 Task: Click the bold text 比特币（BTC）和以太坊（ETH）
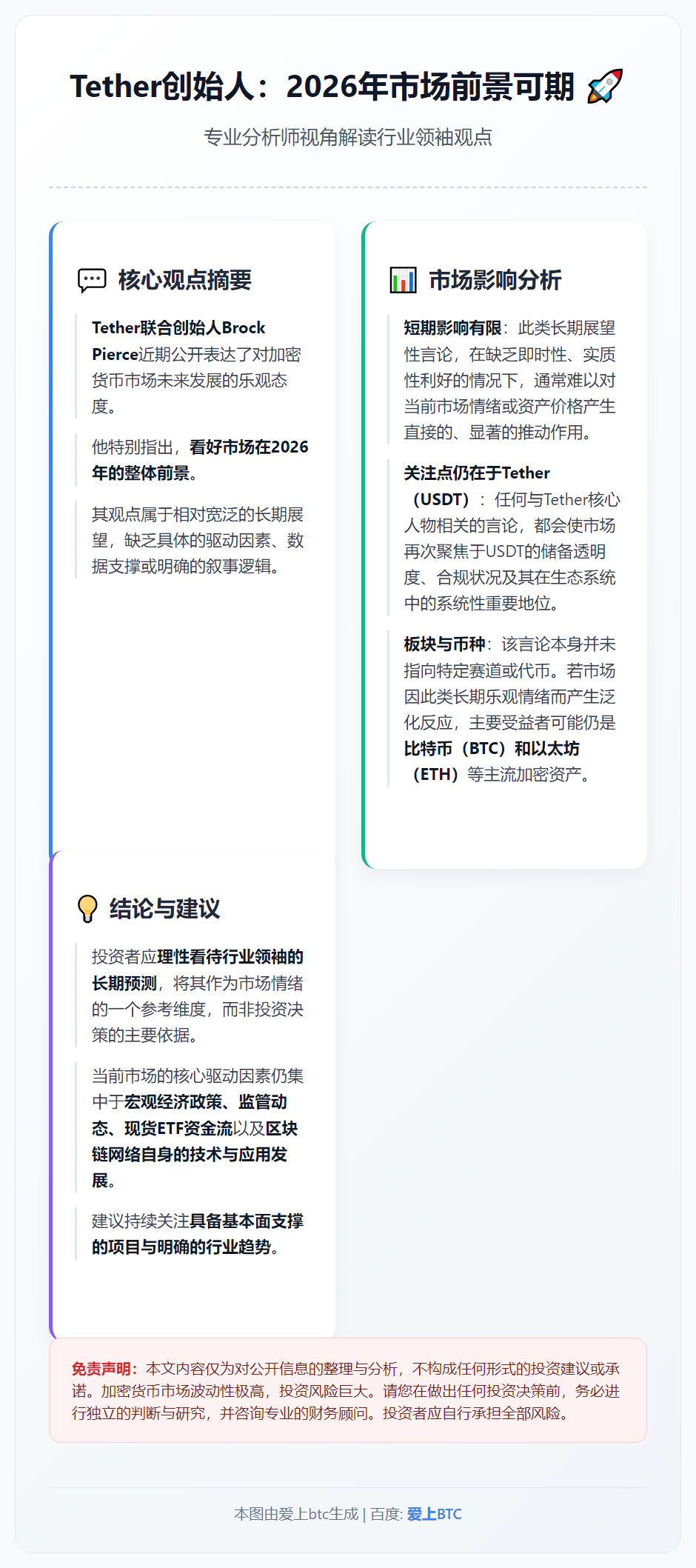click(x=492, y=761)
